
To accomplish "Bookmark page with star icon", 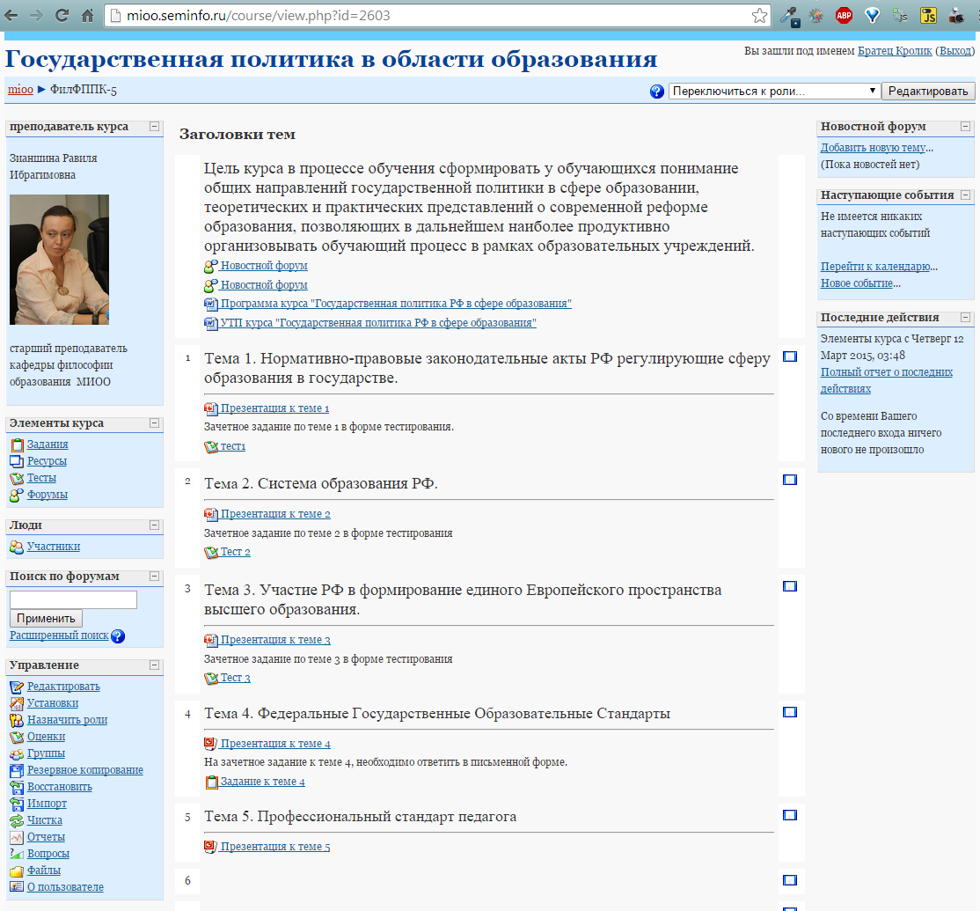I will [x=759, y=16].
